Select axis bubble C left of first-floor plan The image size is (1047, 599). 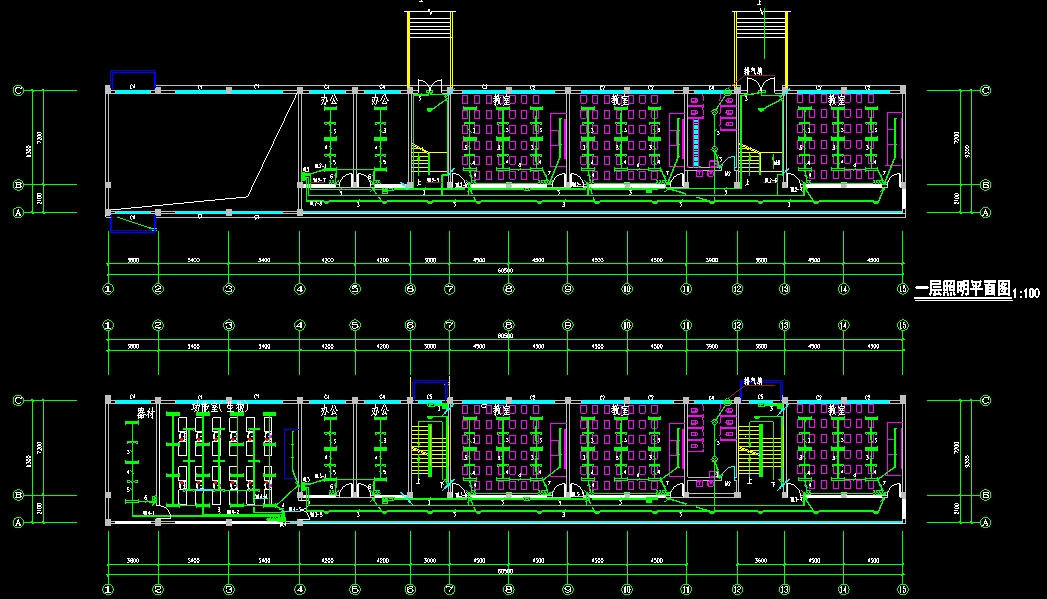click(18, 90)
